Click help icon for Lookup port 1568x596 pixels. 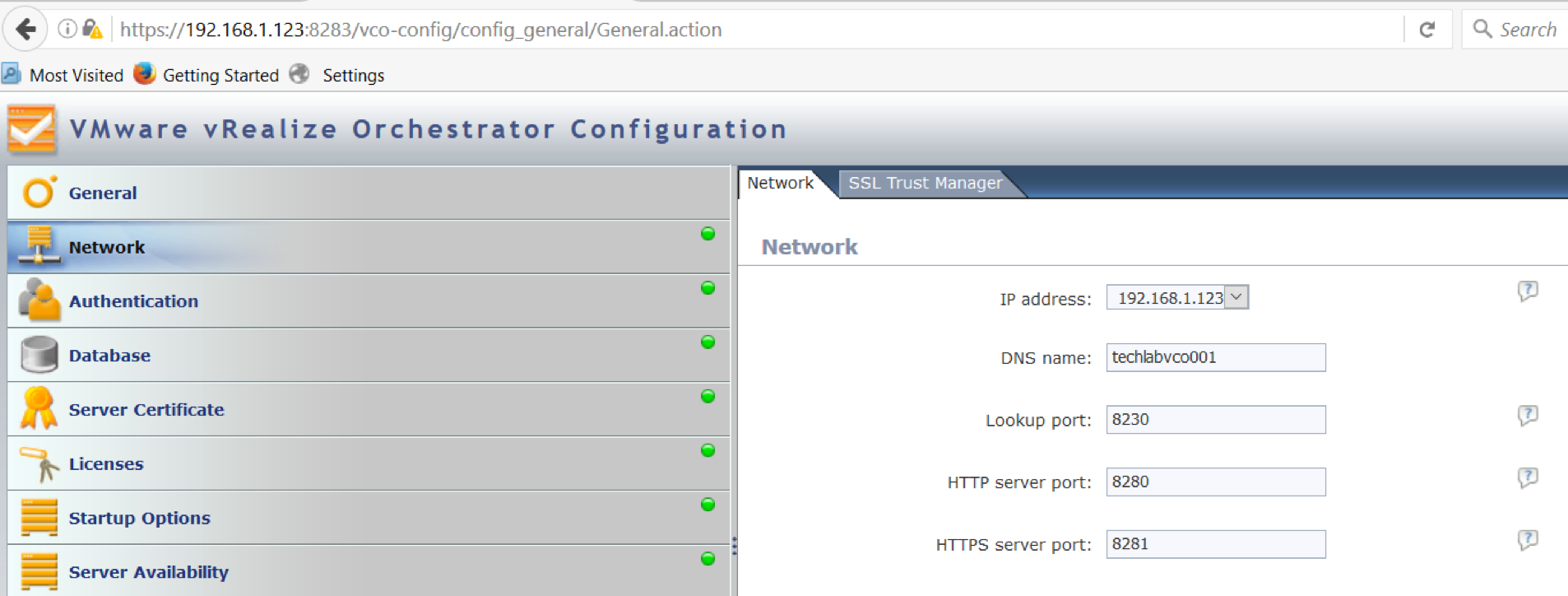click(x=1528, y=415)
